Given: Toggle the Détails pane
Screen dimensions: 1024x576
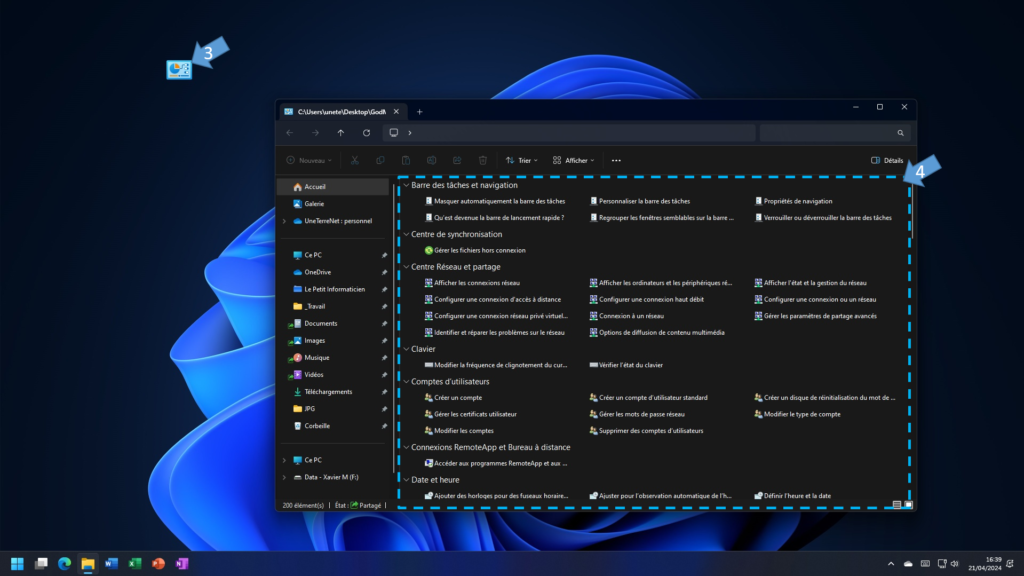Looking at the screenshot, I should point(885,160).
